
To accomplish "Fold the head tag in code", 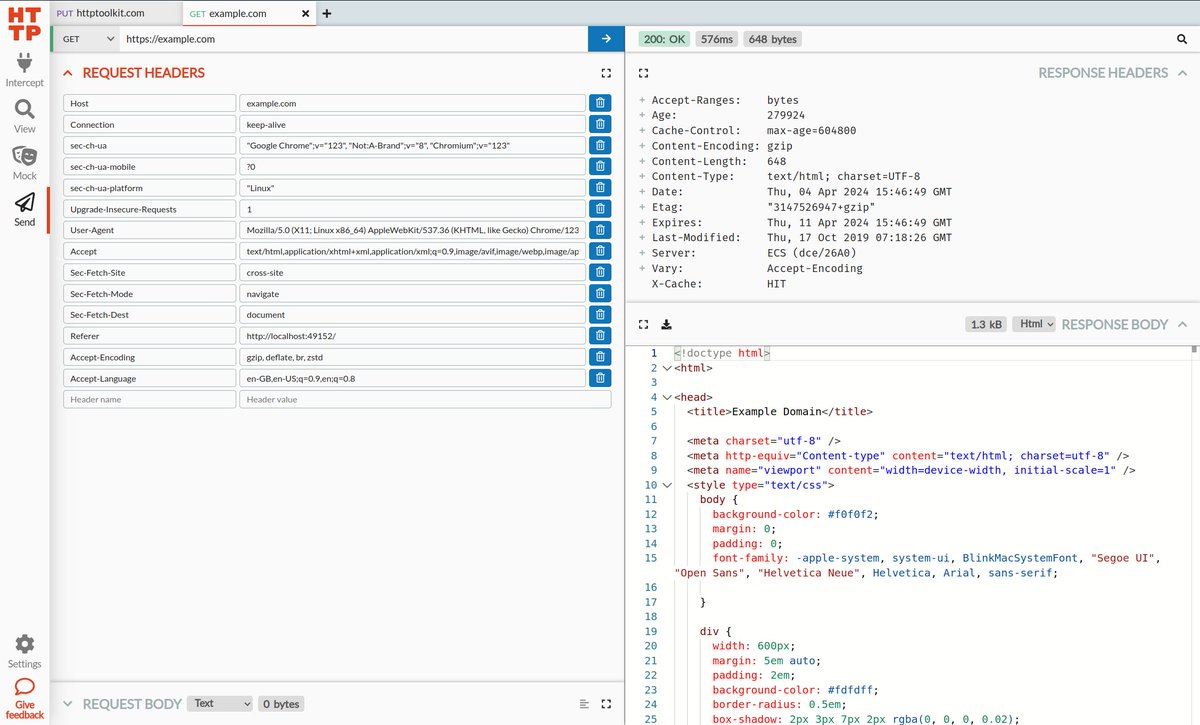I will coord(667,397).
